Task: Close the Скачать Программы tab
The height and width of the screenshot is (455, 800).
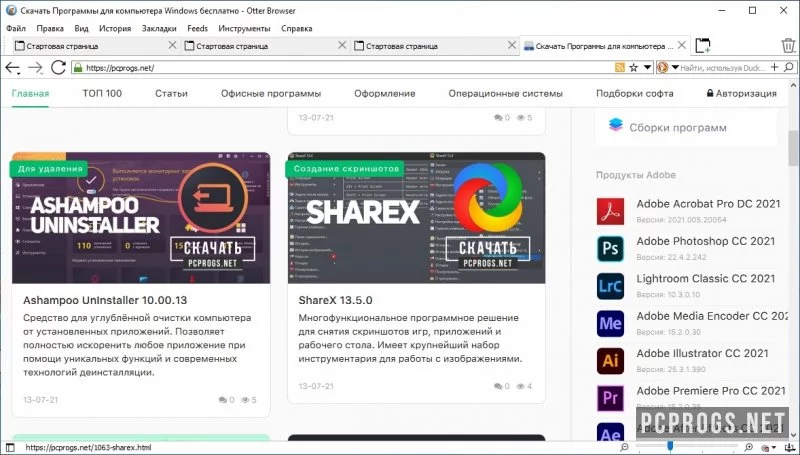Action: [x=682, y=45]
